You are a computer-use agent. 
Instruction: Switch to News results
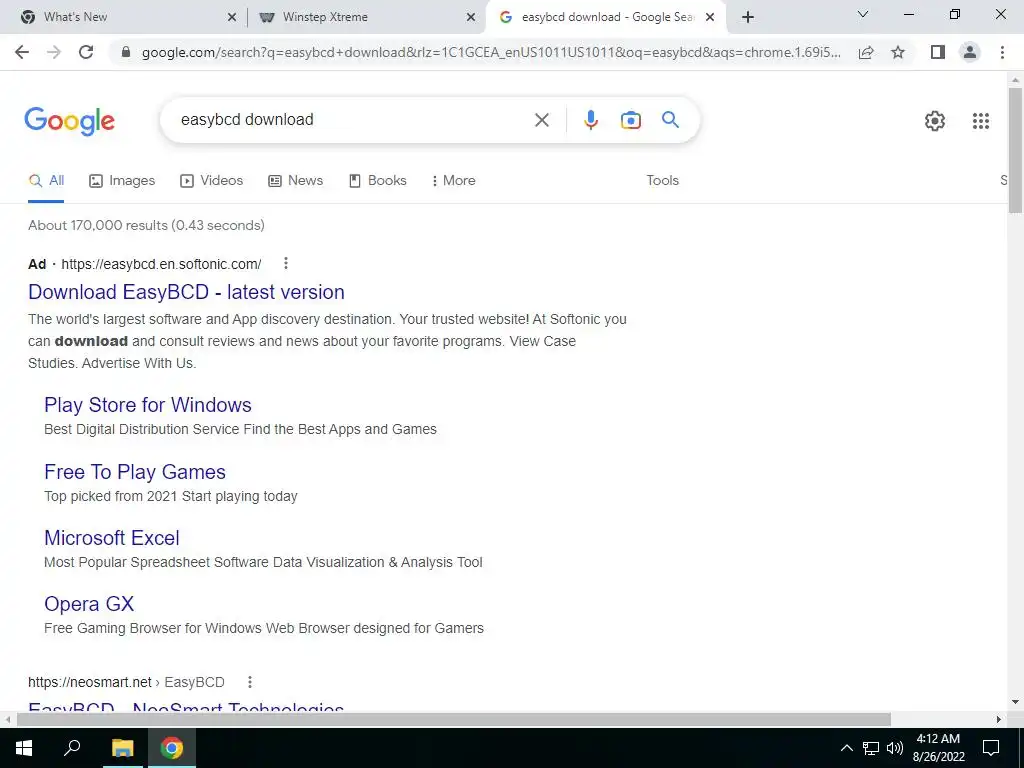click(x=295, y=180)
